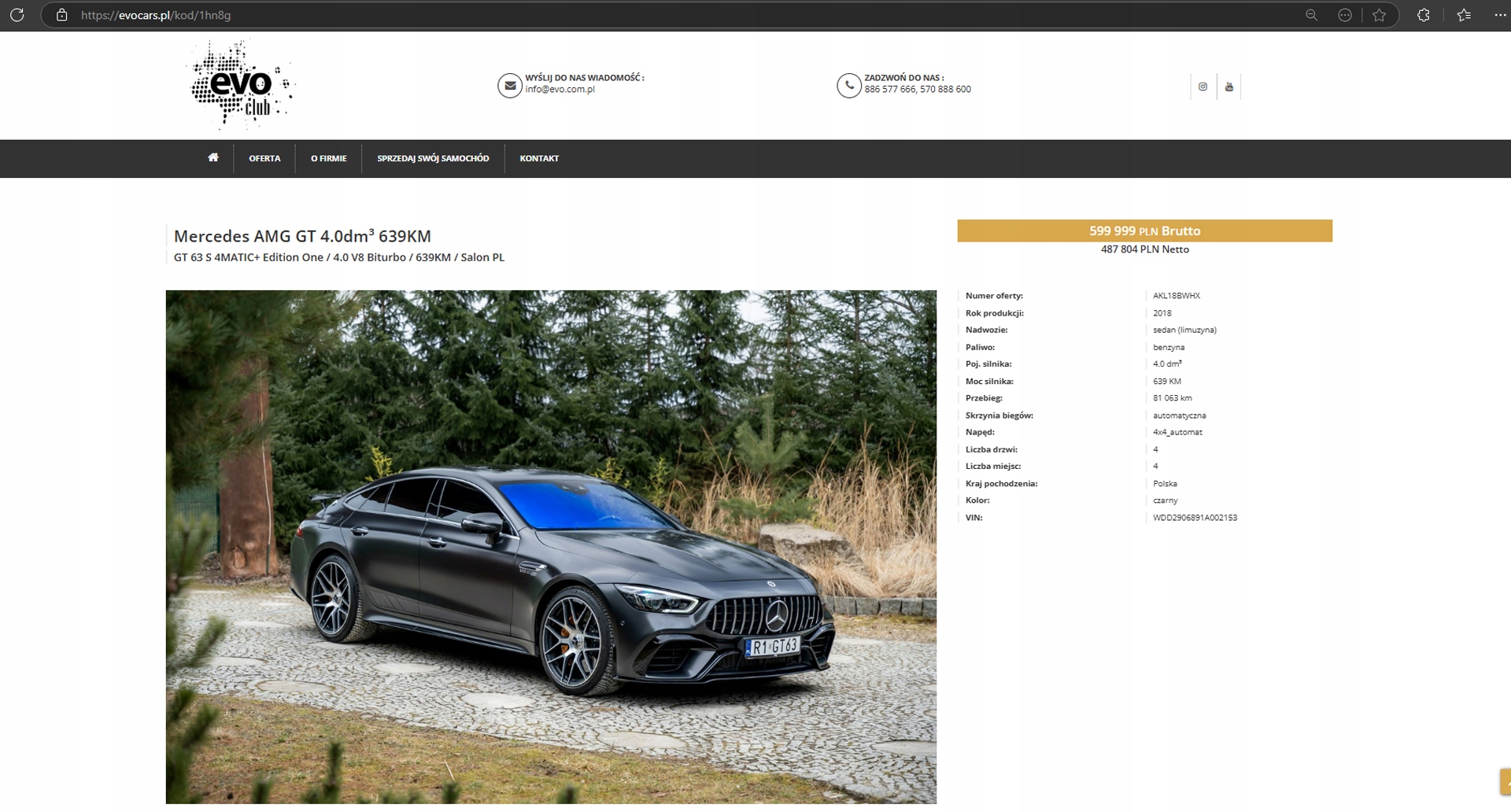Click the phone handset icon
The height and width of the screenshot is (812, 1511).
(849, 85)
